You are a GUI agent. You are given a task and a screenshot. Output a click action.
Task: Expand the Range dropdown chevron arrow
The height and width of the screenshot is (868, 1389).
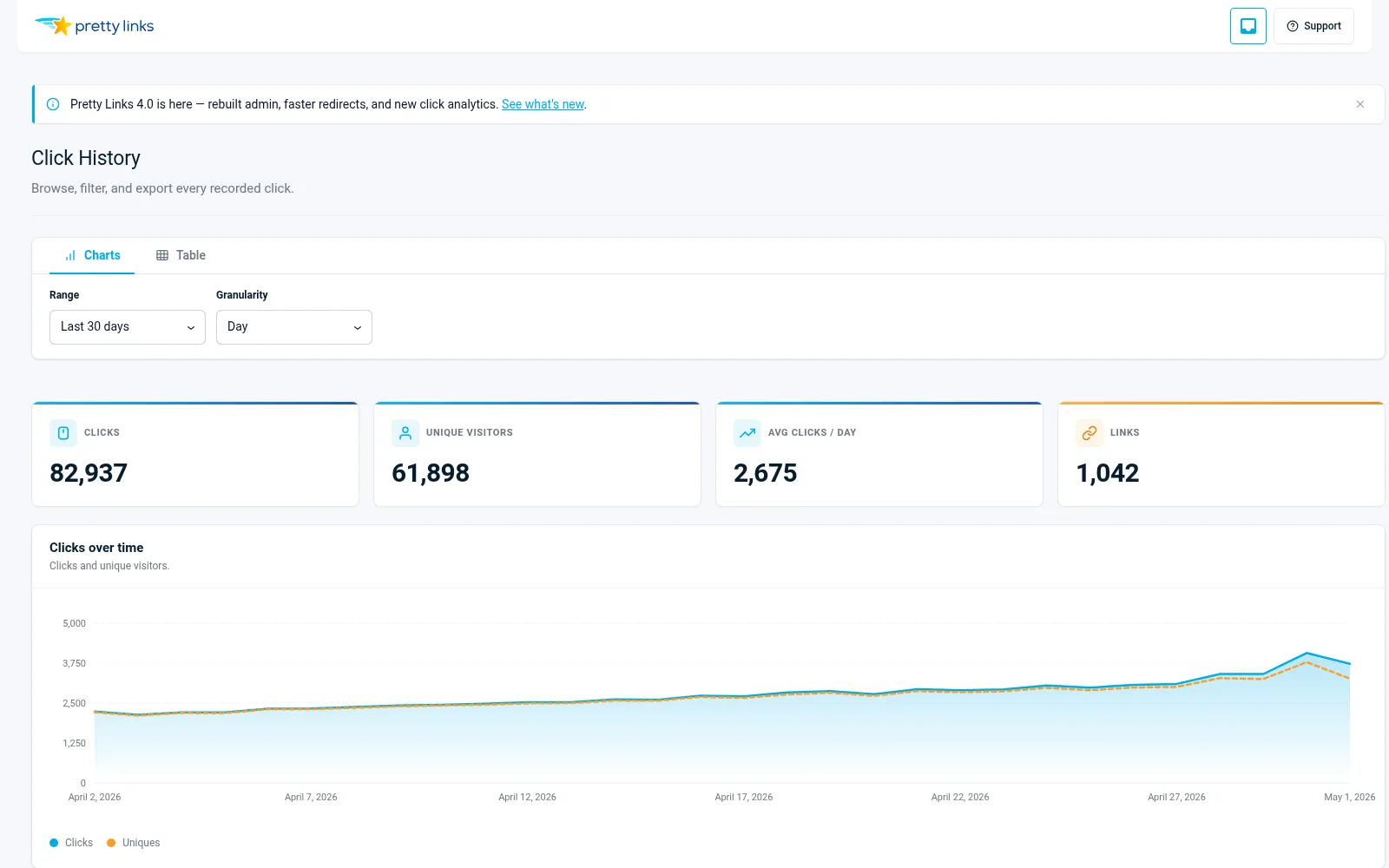pos(191,328)
